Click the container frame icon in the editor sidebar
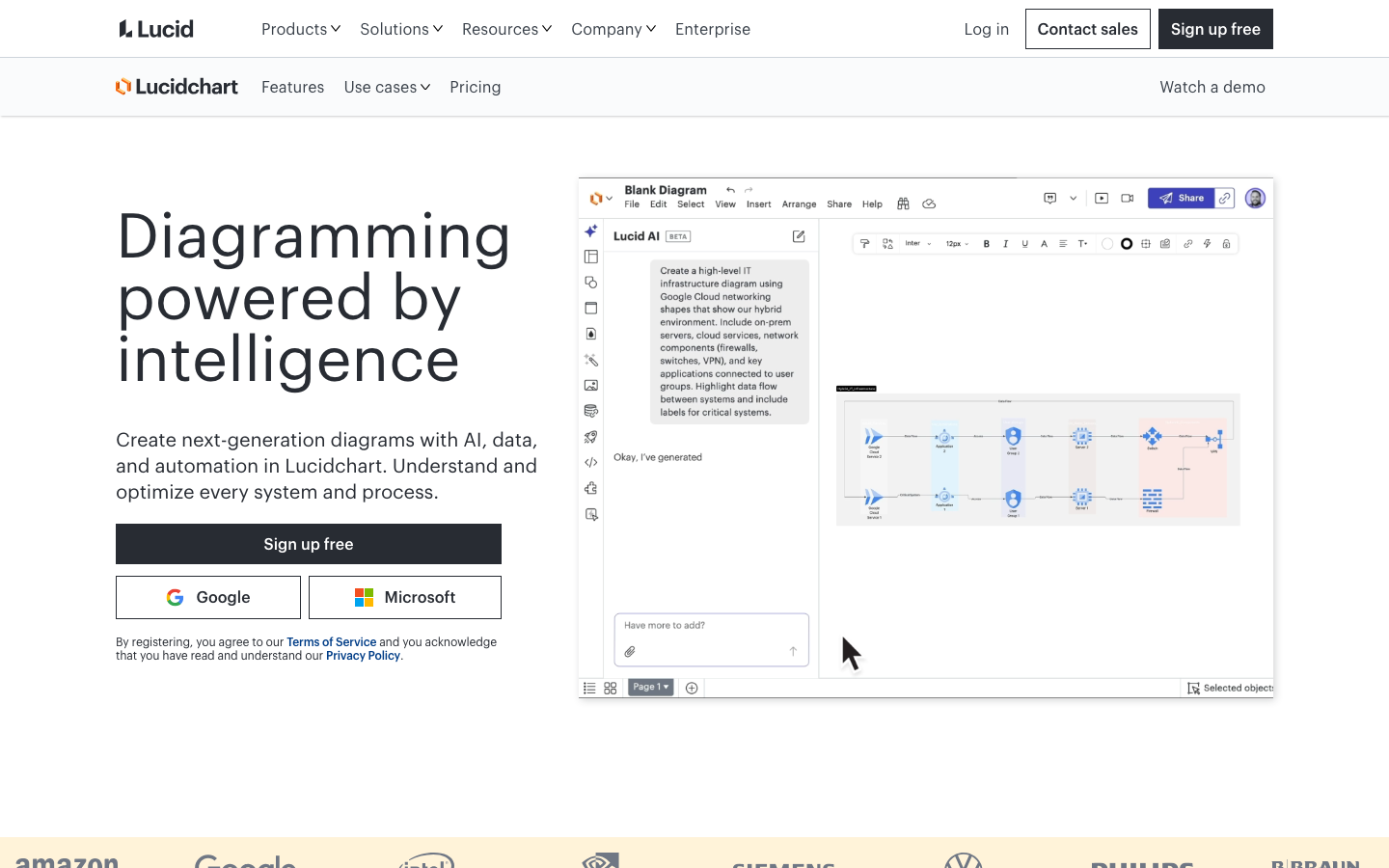 [x=591, y=308]
